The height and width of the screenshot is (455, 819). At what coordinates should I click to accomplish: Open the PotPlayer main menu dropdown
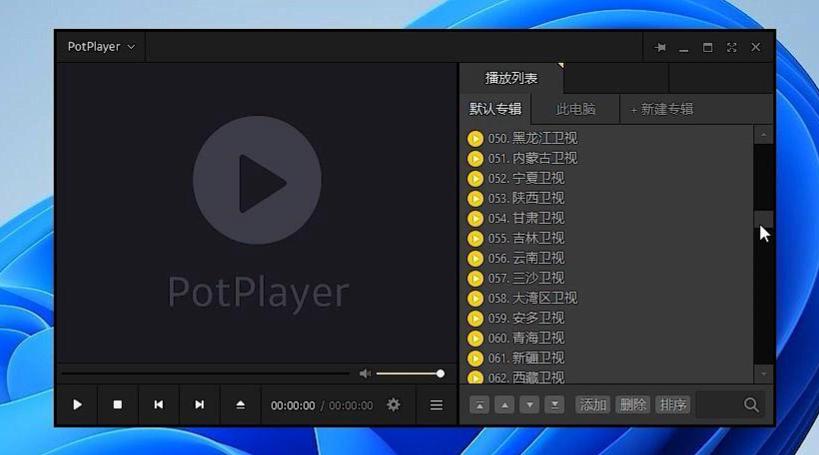(x=101, y=47)
